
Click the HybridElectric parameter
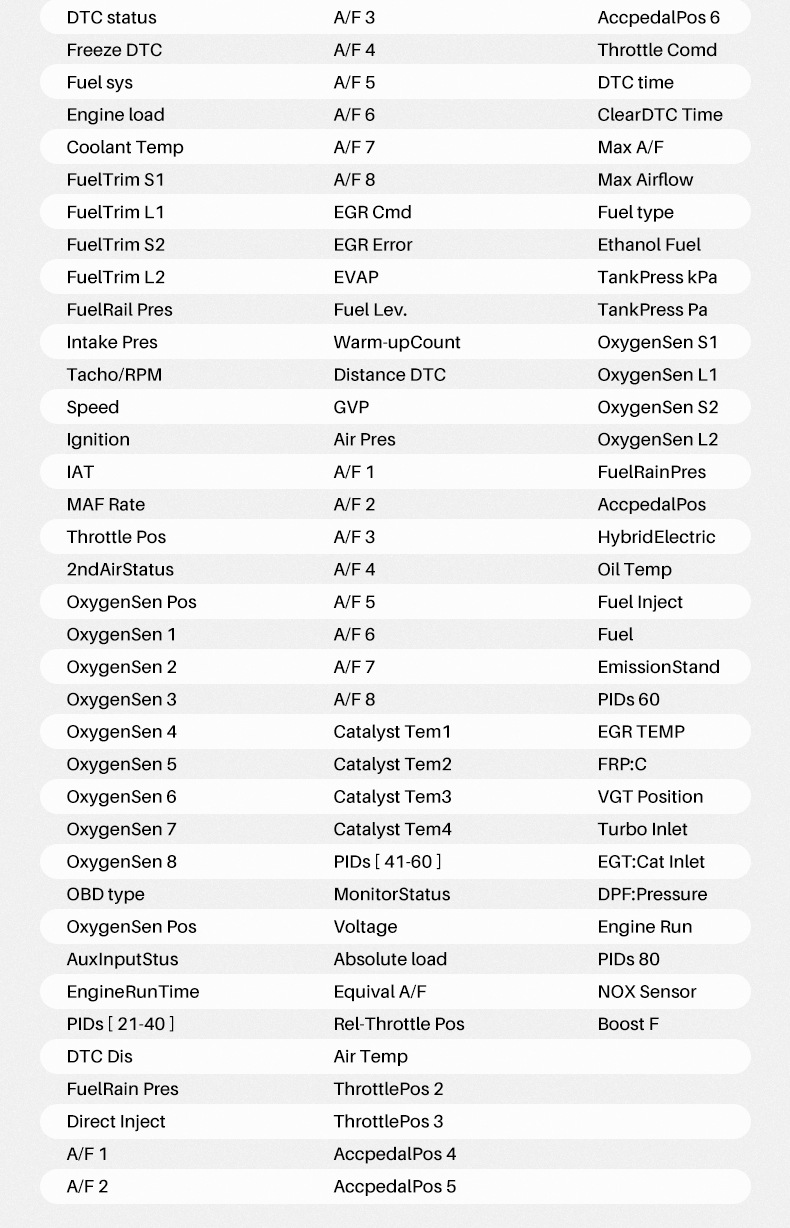(656, 537)
